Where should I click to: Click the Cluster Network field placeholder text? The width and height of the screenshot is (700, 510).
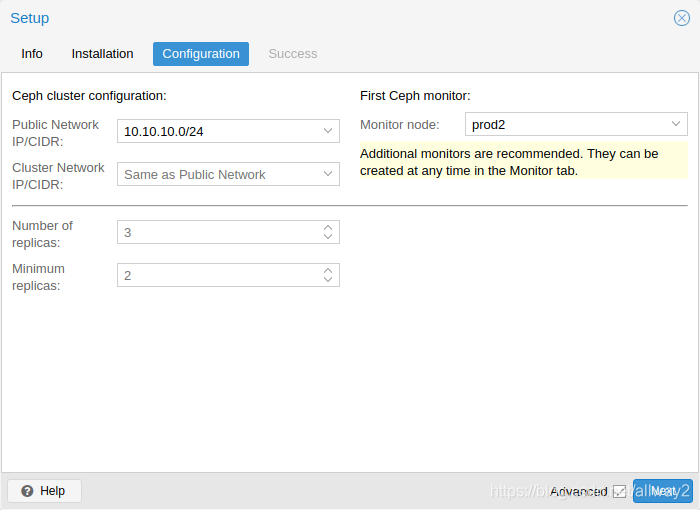click(195, 175)
